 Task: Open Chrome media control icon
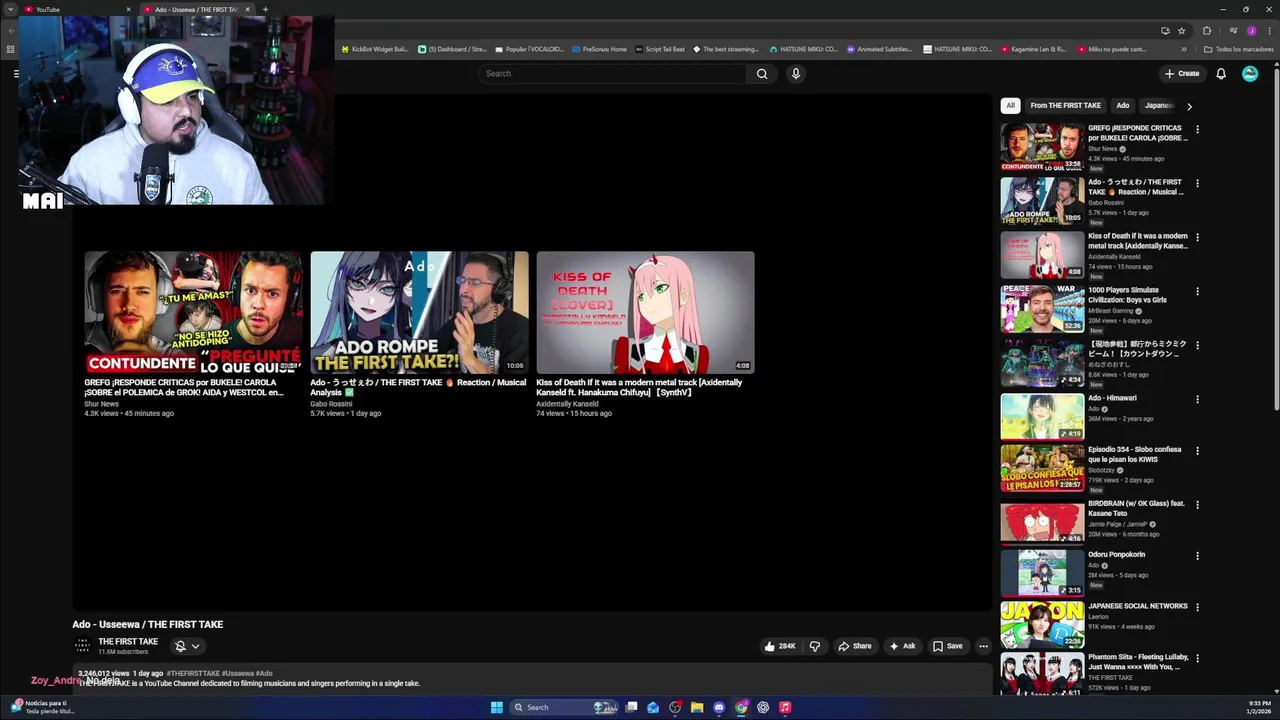(1233, 31)
